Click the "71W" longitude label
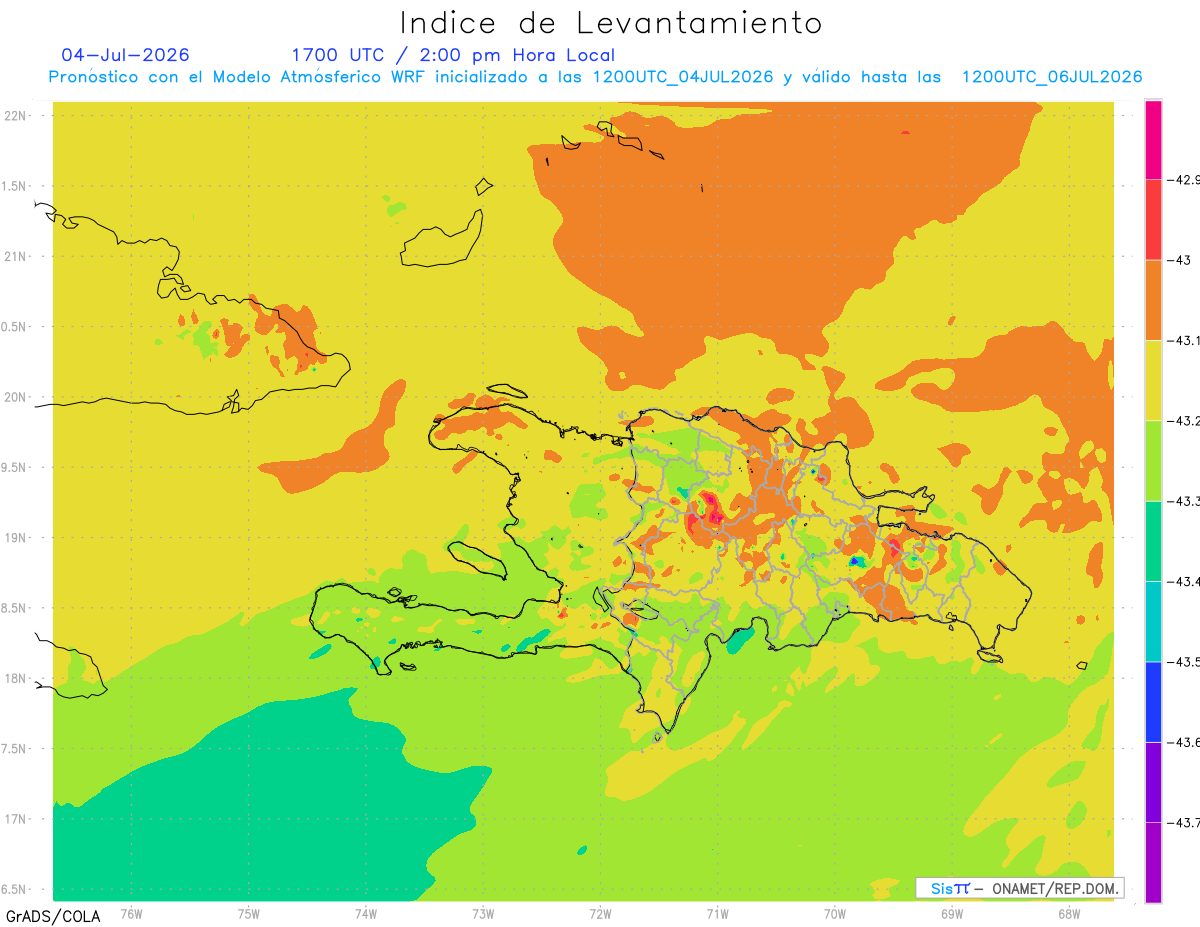Screen dimensions: 1200x927 pos(717,913)
